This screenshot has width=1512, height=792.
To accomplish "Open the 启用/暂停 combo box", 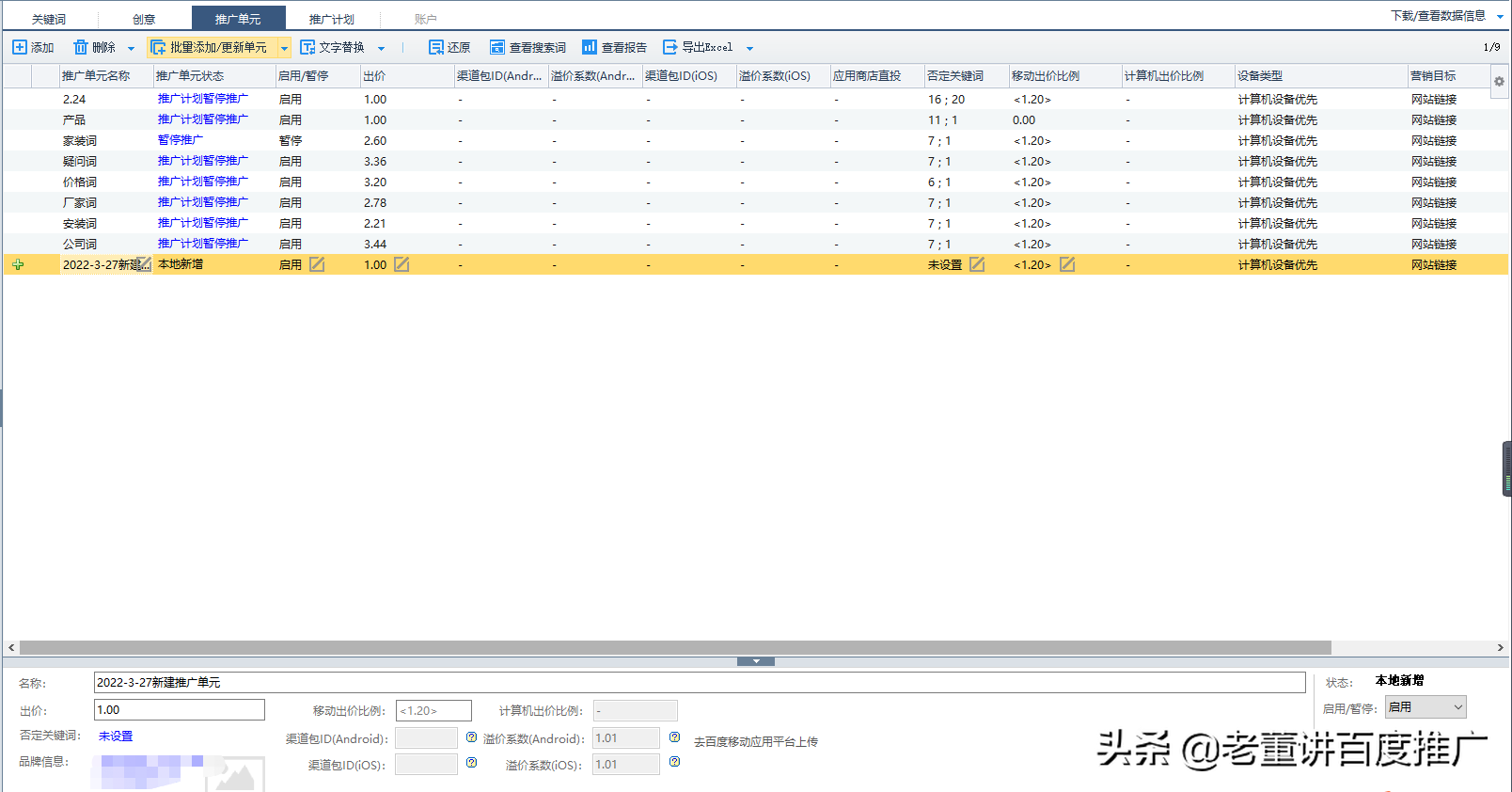I will 1425,707.
